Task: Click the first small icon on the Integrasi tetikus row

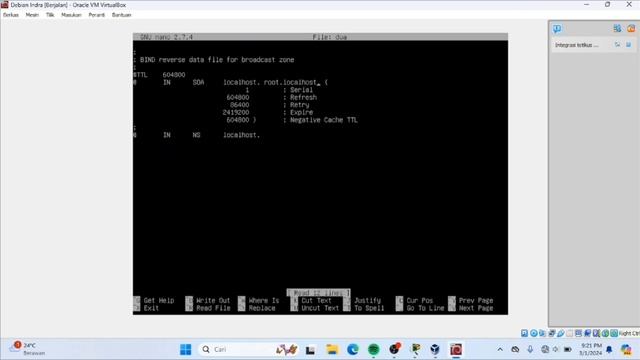Action: click(618, 44)
